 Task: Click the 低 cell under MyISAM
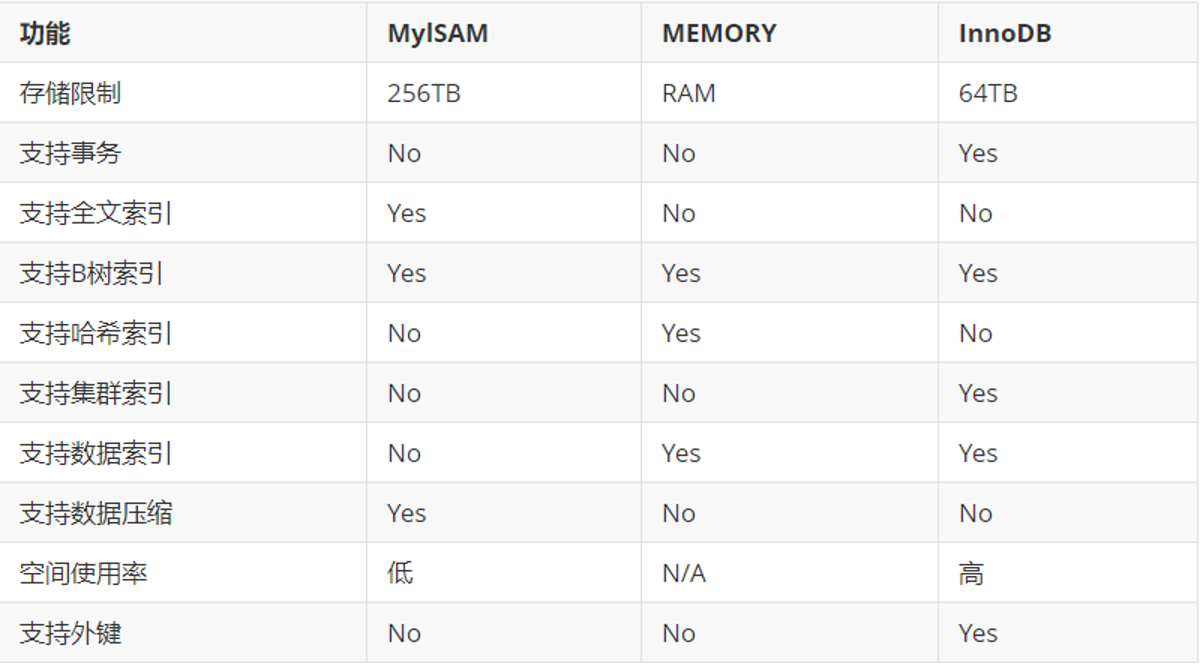(x=400, y=573)
